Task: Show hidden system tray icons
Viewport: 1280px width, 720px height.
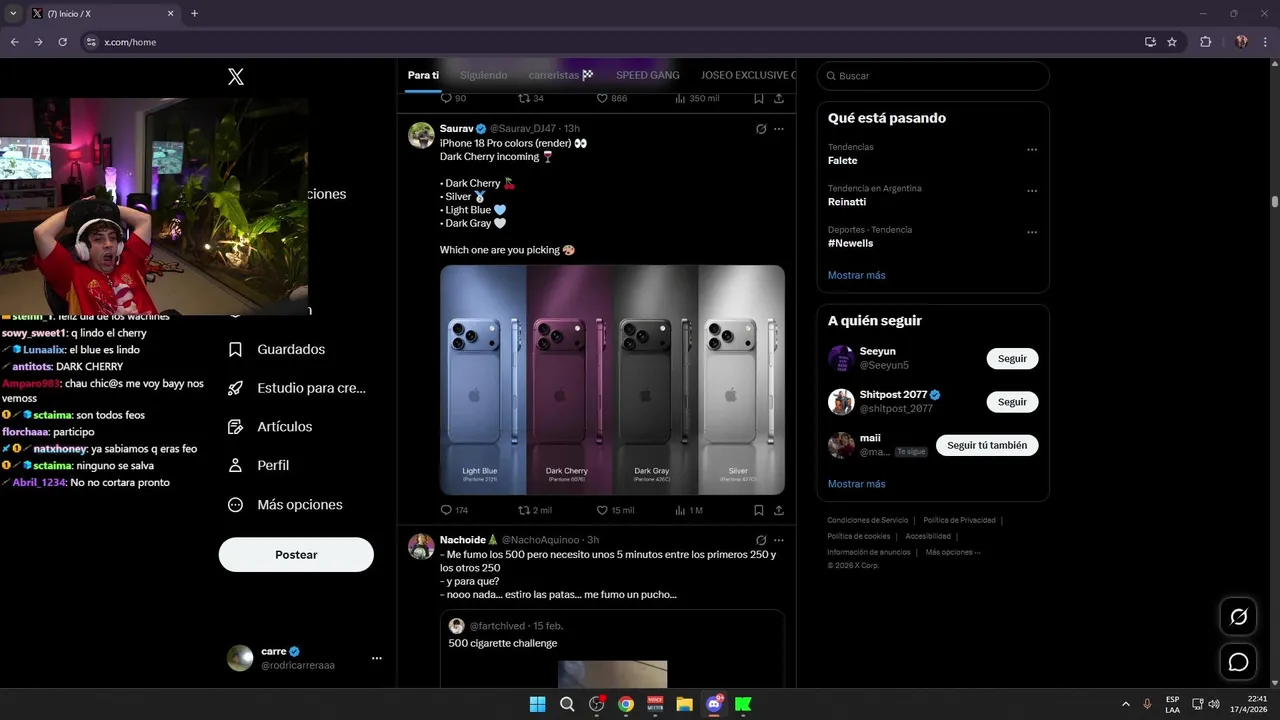Action: click(1126, 704)
